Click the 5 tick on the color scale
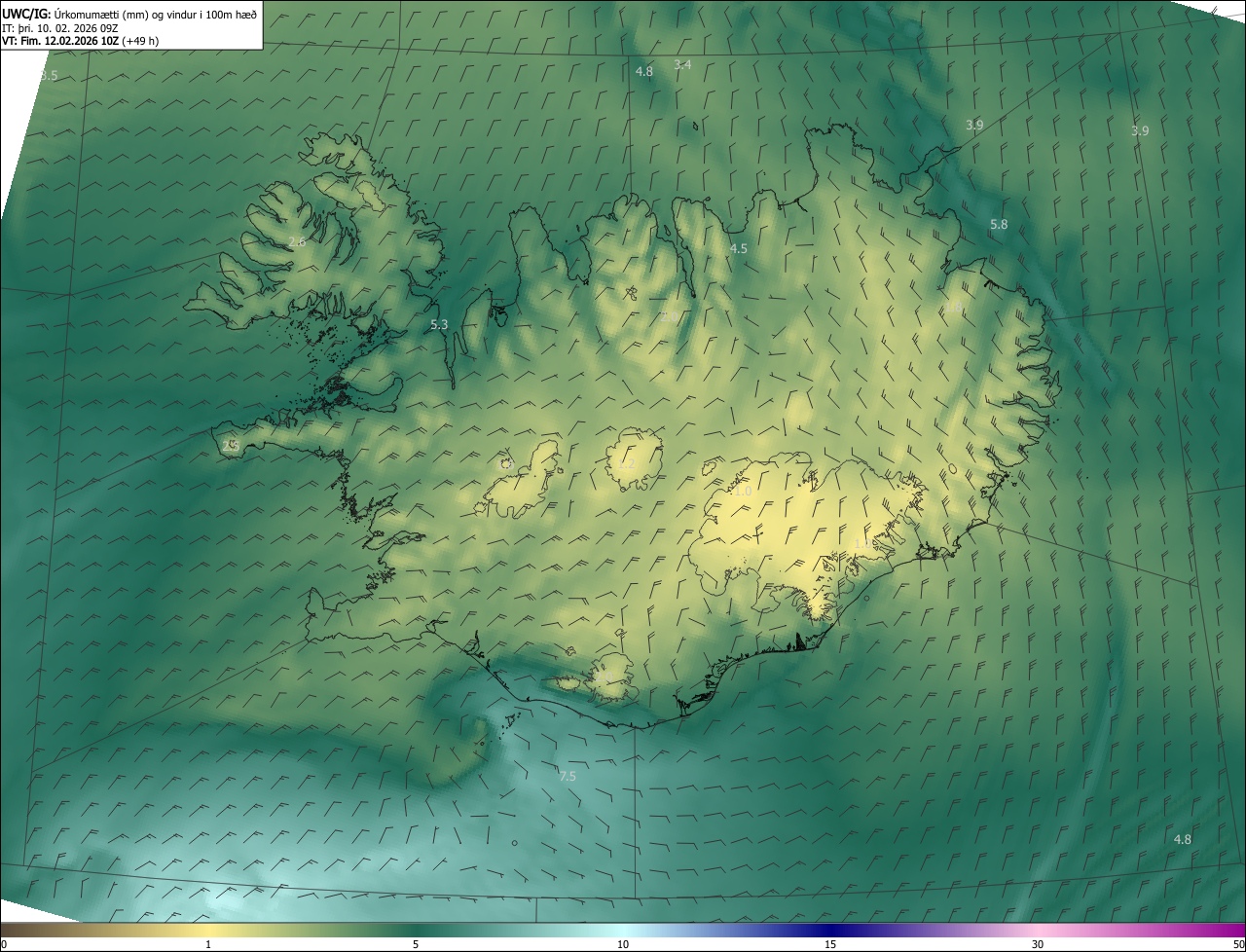1246x952 pixels. coord(416,944)
